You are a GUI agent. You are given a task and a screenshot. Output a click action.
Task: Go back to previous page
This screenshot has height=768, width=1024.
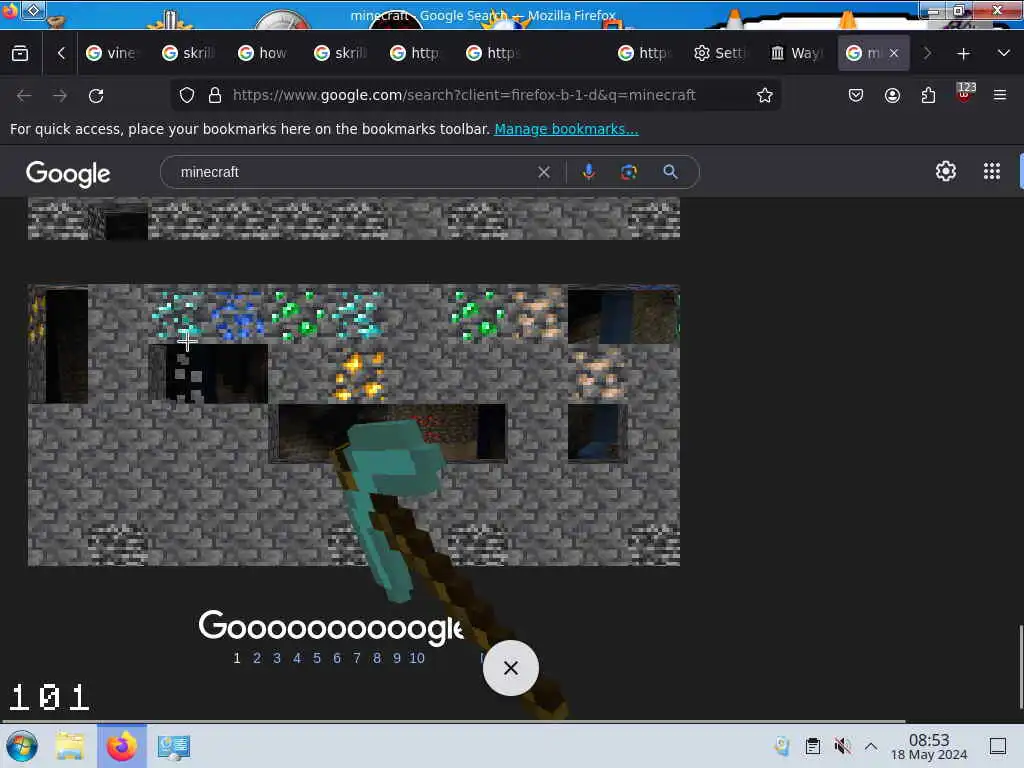24,95
